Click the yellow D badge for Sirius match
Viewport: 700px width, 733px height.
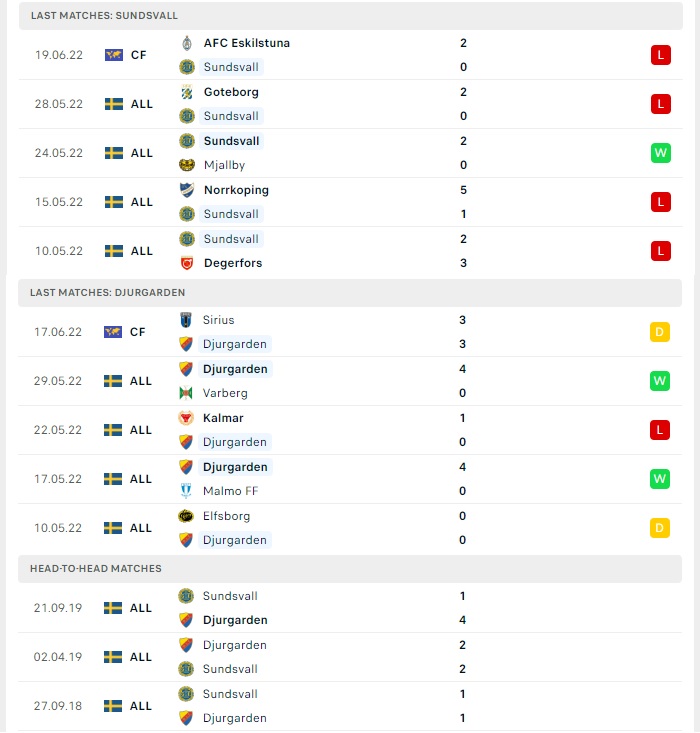coord(660,332)
